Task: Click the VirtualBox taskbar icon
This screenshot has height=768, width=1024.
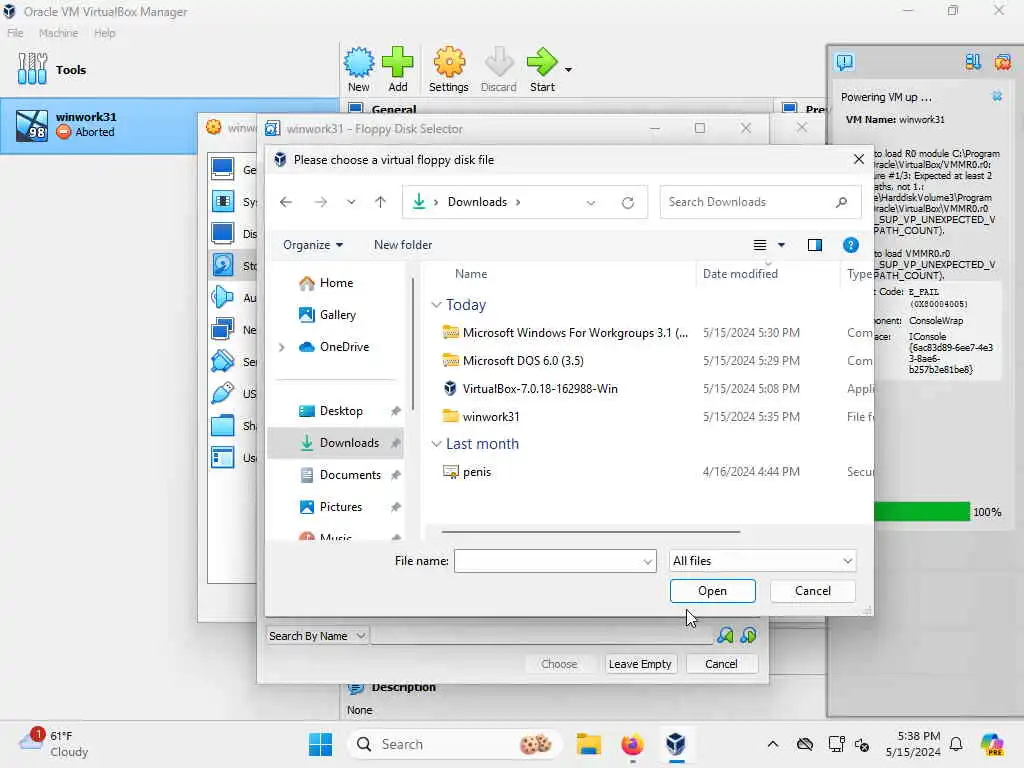Action: (676, 744)
